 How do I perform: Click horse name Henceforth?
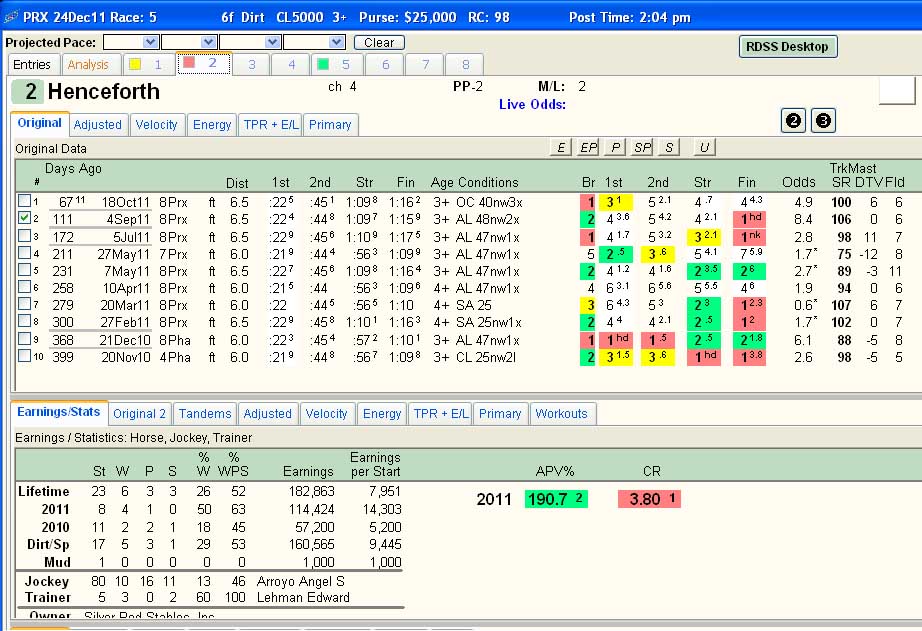[x=103, y=92]
